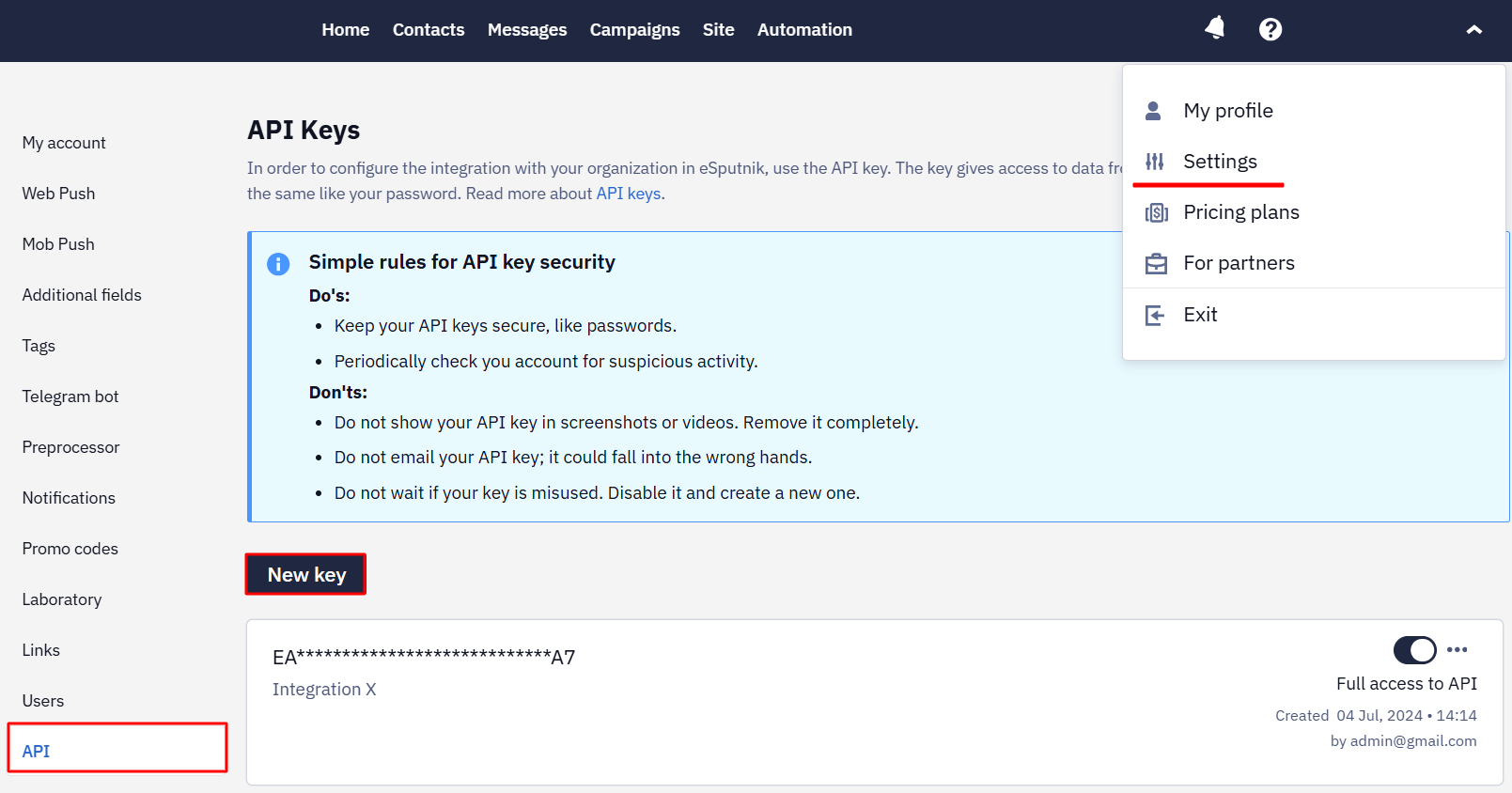Click the Integration X key name
Viewport: 1512px width, 793px height.
pyautogui.click(x=324, y=690)
